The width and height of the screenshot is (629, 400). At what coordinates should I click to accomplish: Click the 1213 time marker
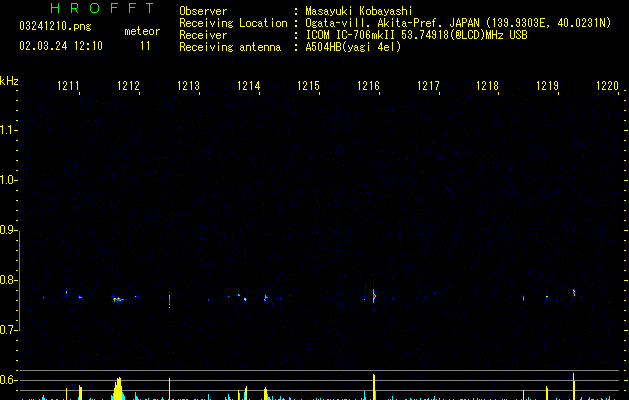pyautogui.click(x=188, y=86)
